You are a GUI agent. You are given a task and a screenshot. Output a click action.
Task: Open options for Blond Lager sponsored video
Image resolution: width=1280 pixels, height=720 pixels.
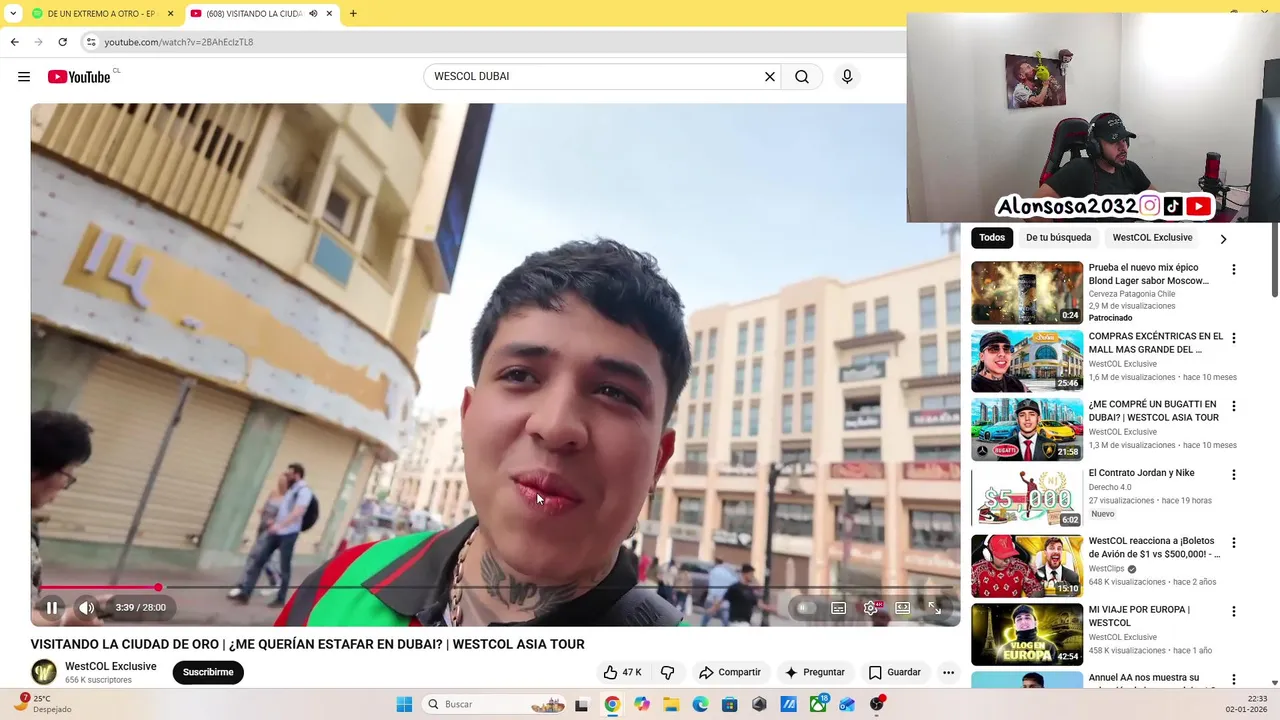click(x=1233, y=270)
